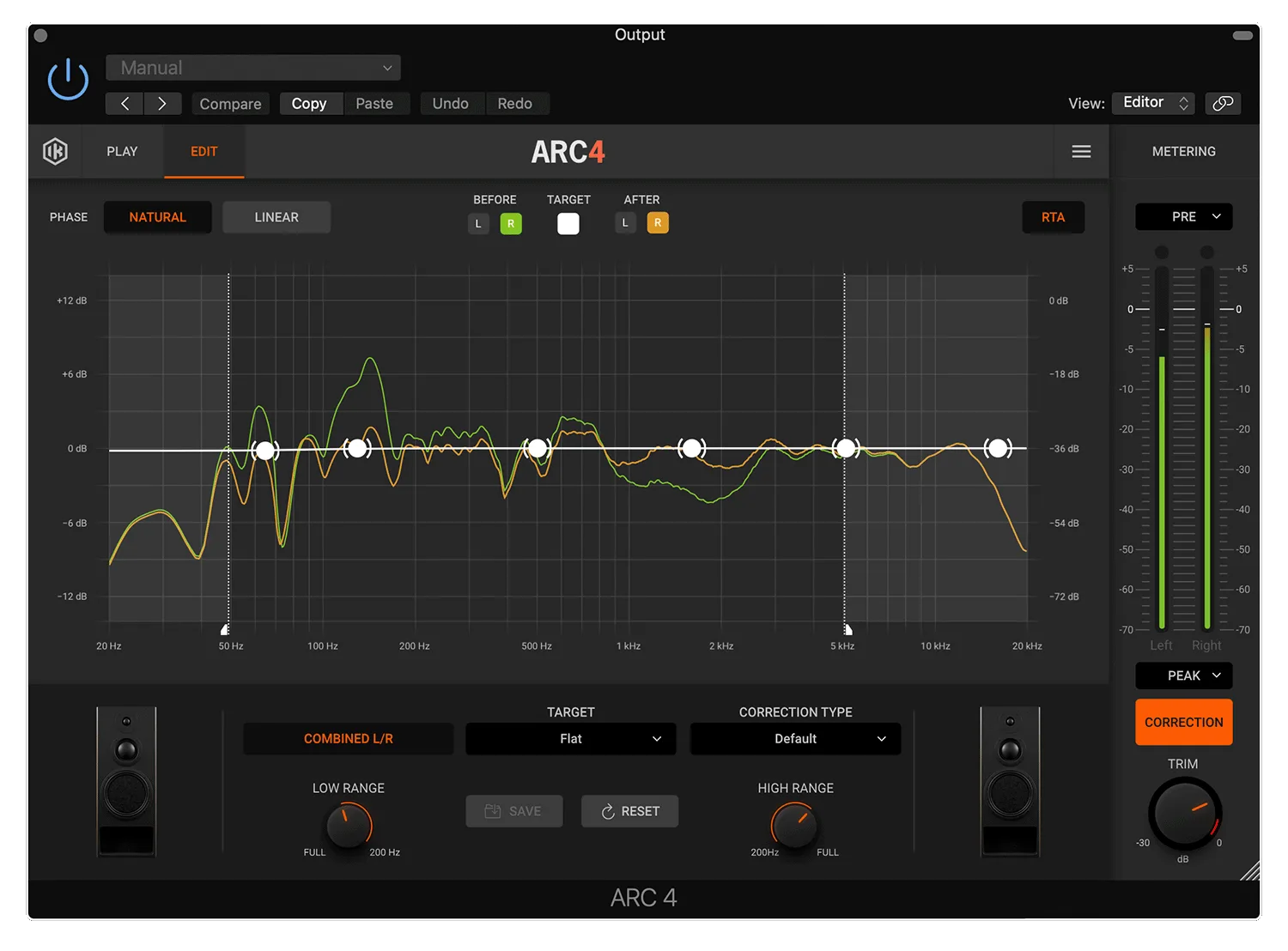Click the Trim knob
Screen dimensions: 1288x951
tap(1185, 813)
